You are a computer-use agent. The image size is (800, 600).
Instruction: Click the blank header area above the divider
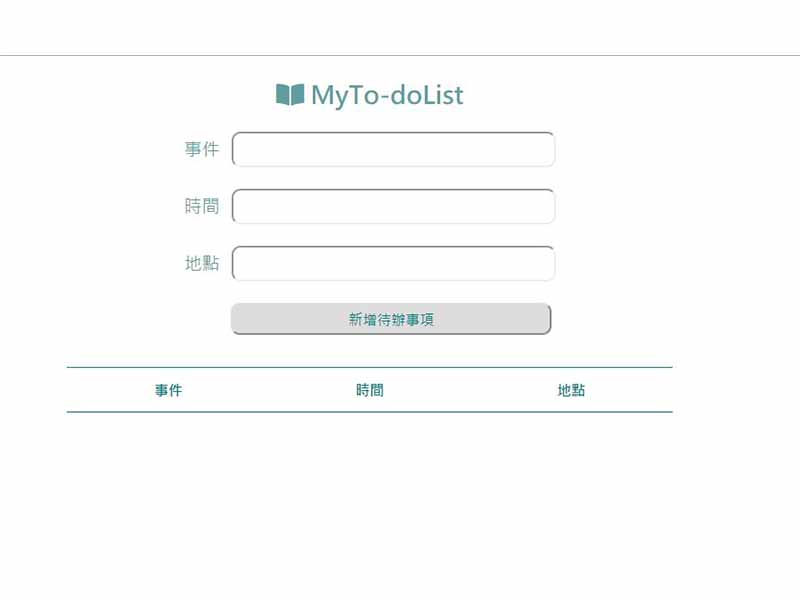[x=400, y=27]
